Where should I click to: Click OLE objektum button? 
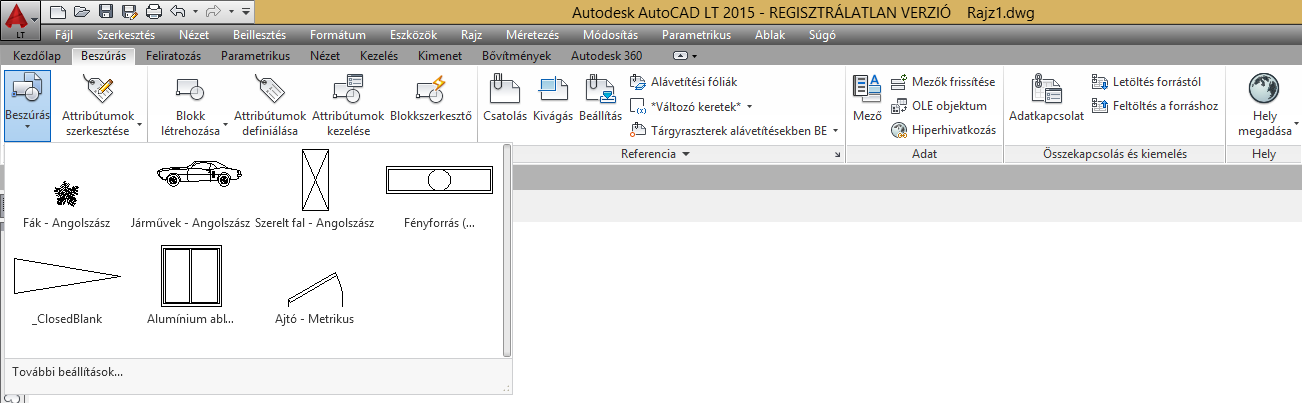(x=938, y=105)
